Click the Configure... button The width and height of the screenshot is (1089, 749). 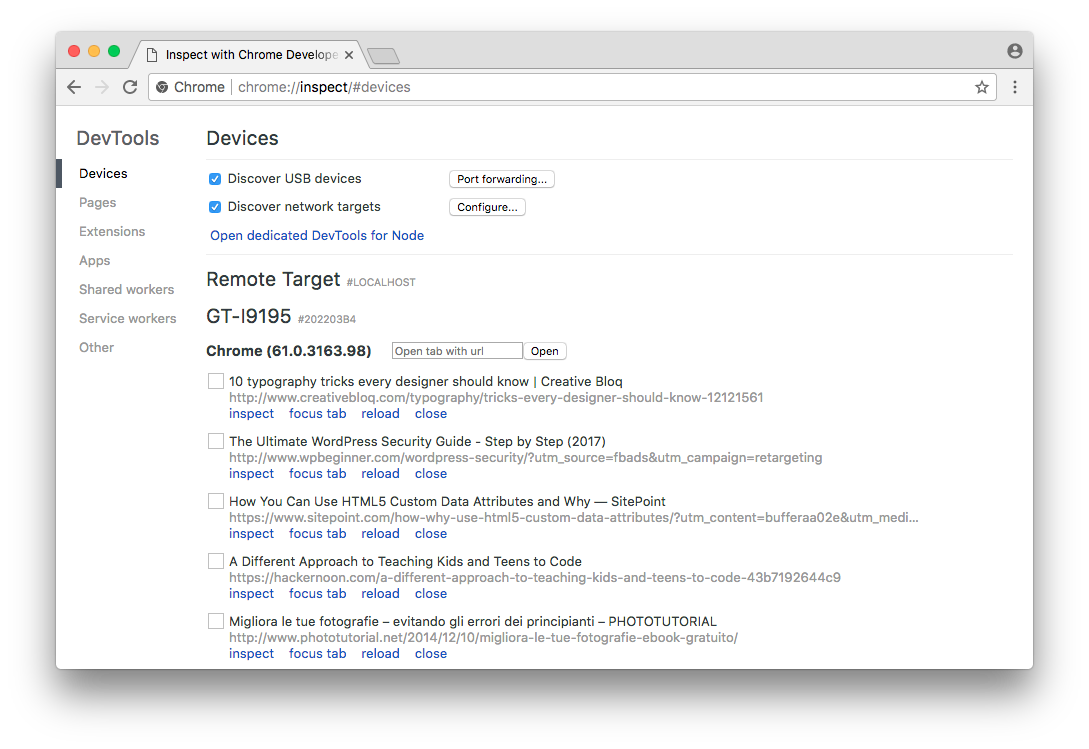coord(487,207)
